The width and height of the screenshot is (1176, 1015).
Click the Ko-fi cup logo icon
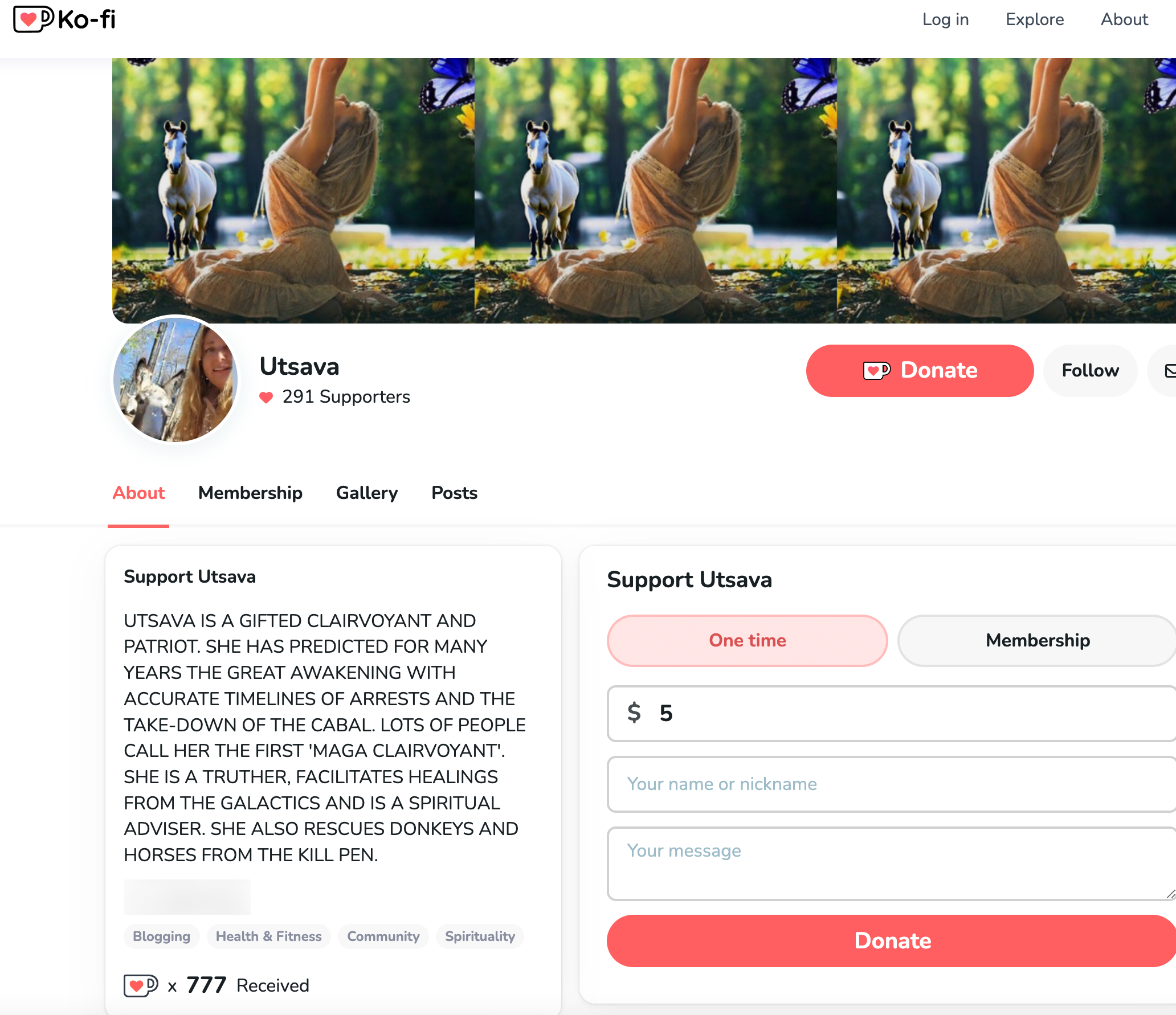coord(34,19)
